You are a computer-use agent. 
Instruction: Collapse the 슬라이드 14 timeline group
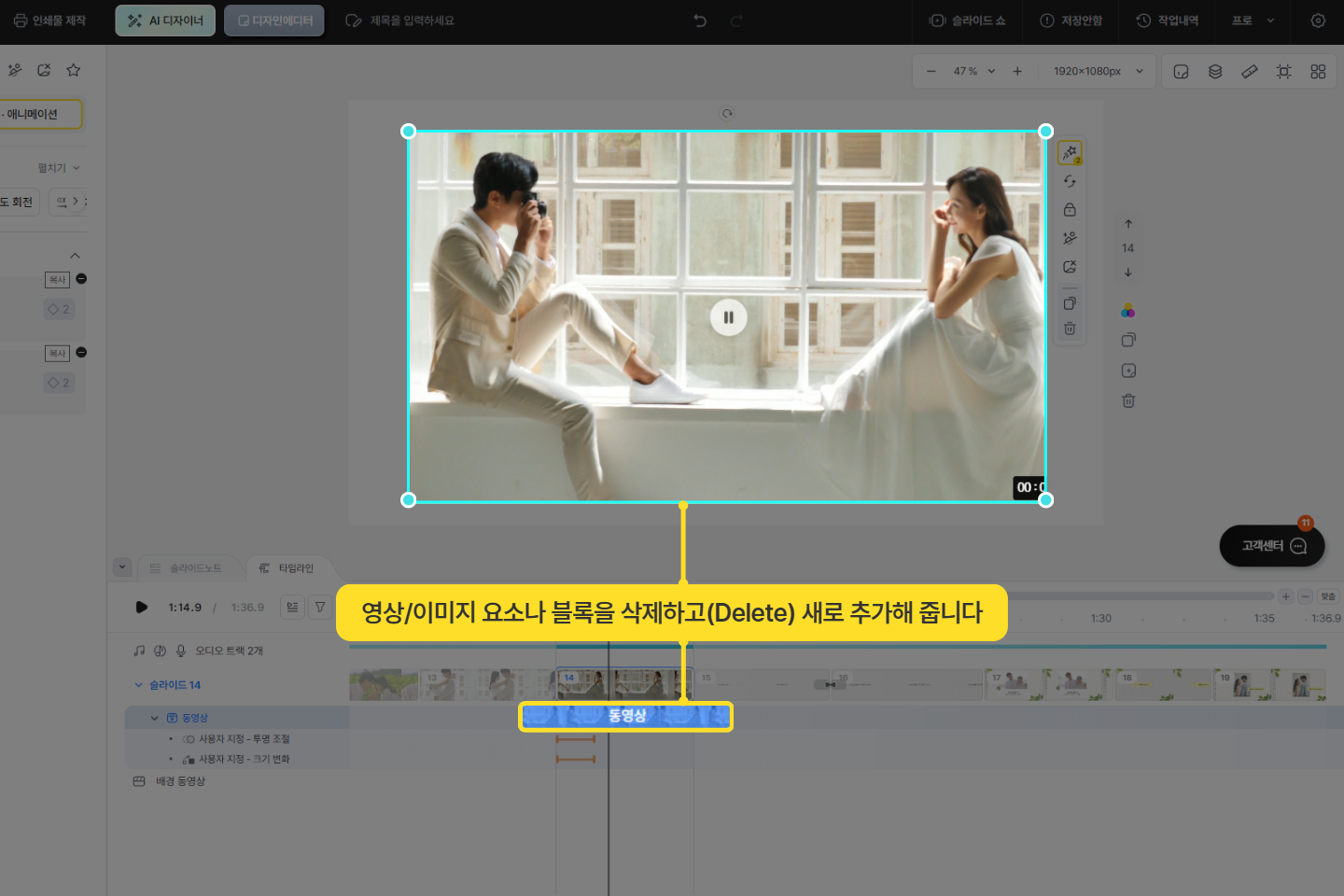(x=139, y=685)
